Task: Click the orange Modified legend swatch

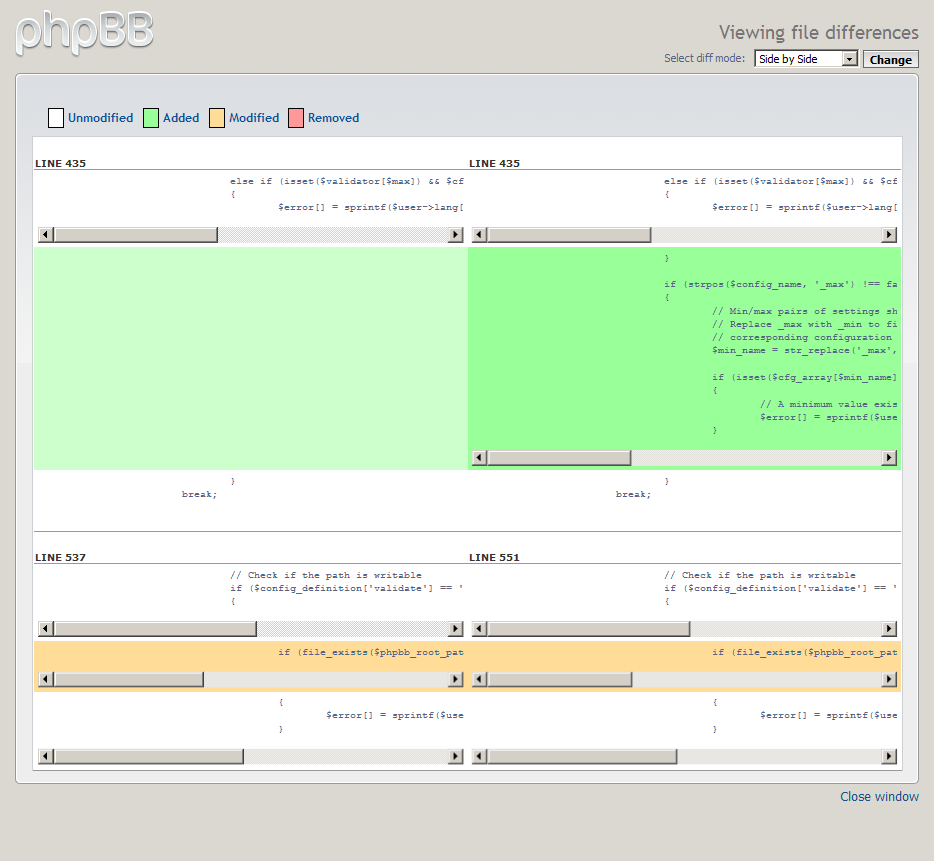Action: pos(216,118)
